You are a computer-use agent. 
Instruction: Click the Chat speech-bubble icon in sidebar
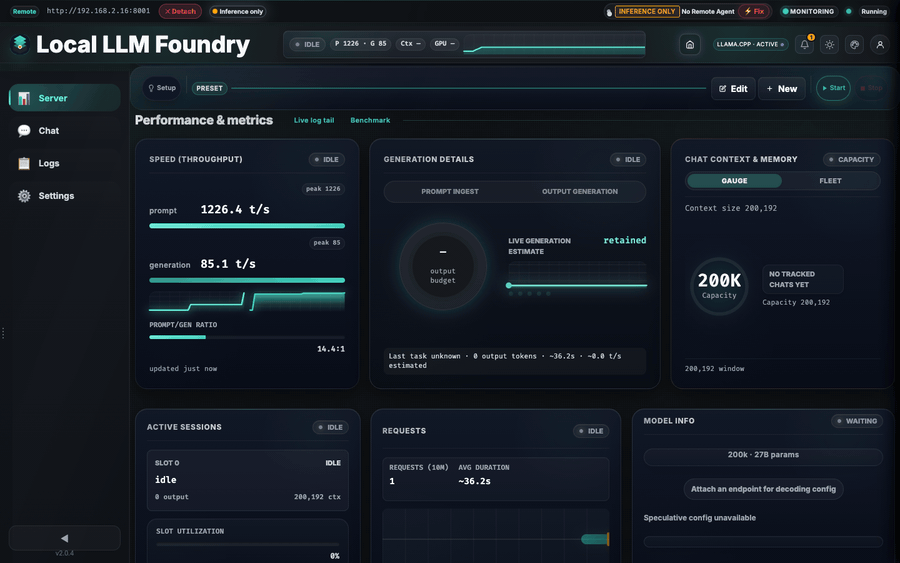point(24,131)
